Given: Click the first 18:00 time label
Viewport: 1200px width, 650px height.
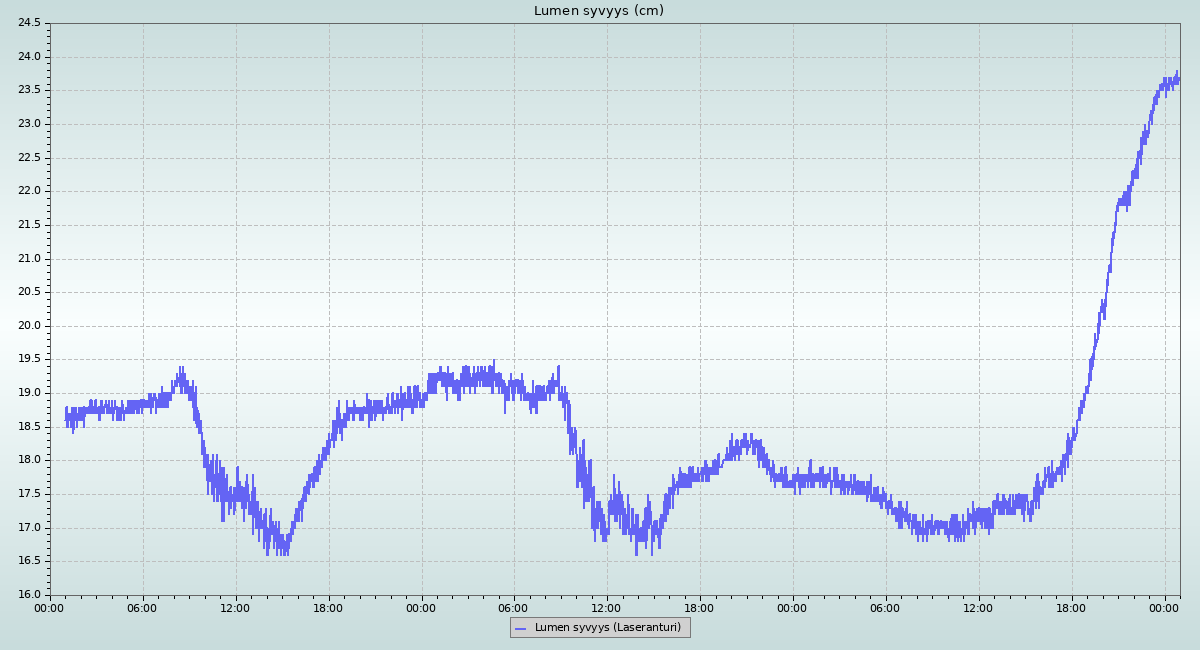Looking at the screenshot, I should coord(328,607).
